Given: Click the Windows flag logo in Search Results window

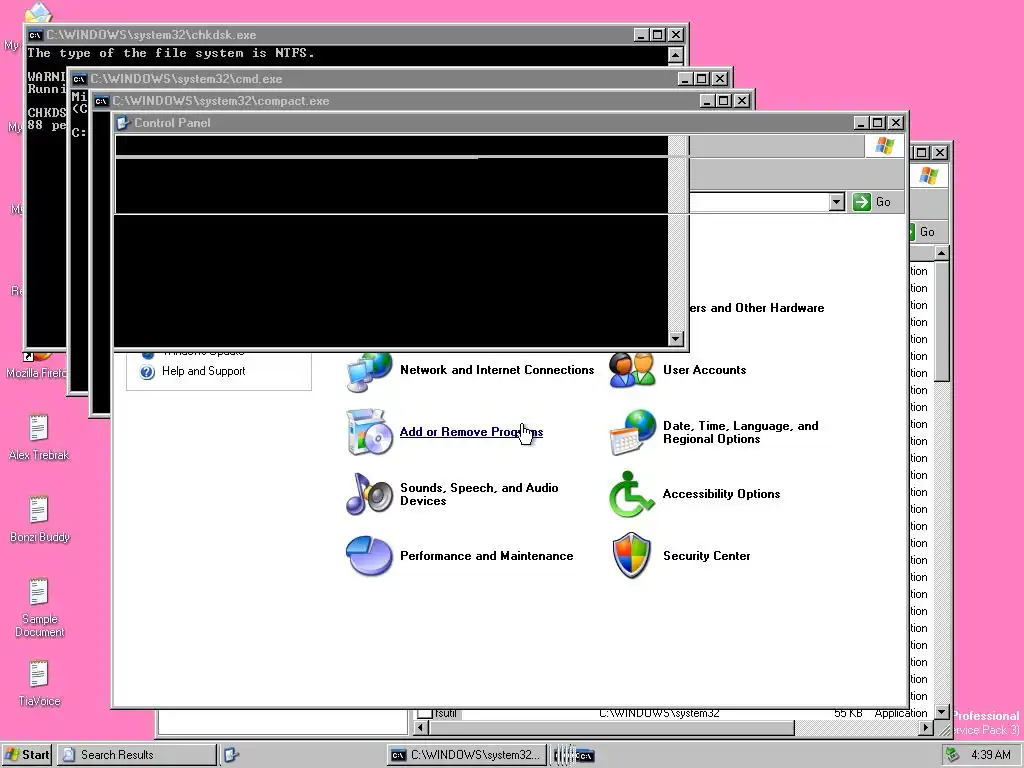Looking at the screenshot, I should coord(929,175).
